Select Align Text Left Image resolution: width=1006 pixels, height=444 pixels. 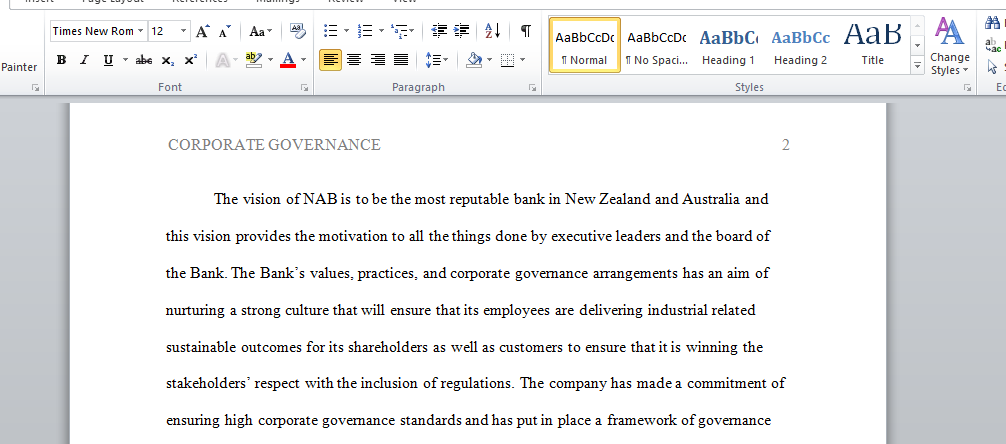pyautogui.click(x=330, y=60)
